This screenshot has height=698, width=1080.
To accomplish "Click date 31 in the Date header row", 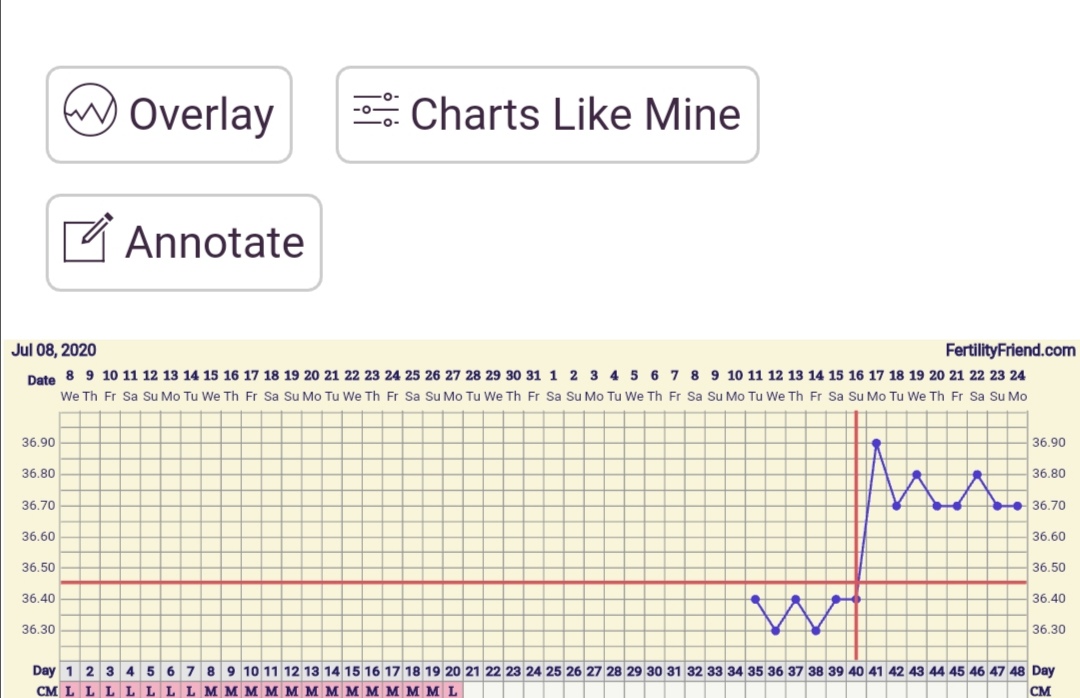I will click(x=533, y=376).
